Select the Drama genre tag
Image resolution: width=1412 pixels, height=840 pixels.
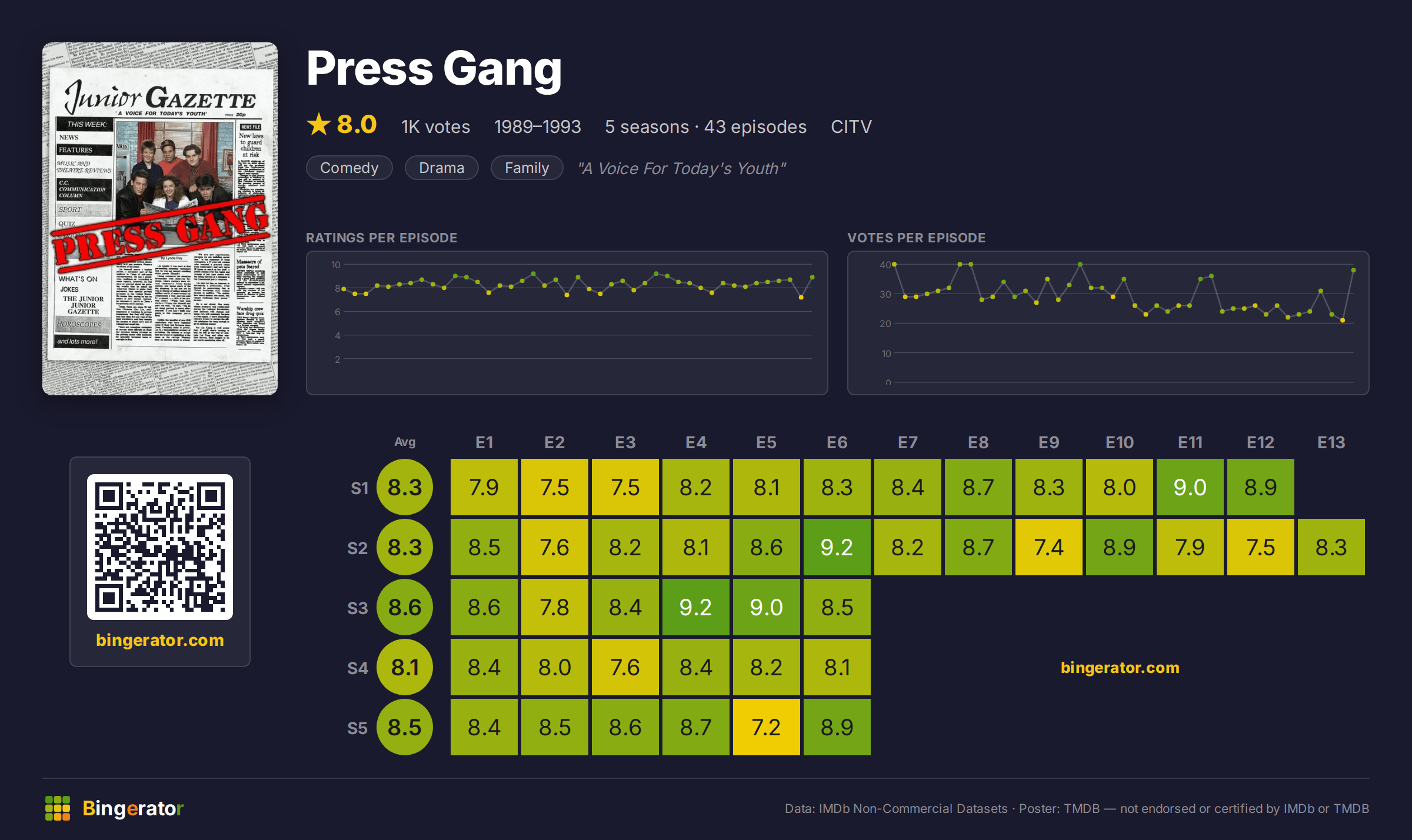442,168
